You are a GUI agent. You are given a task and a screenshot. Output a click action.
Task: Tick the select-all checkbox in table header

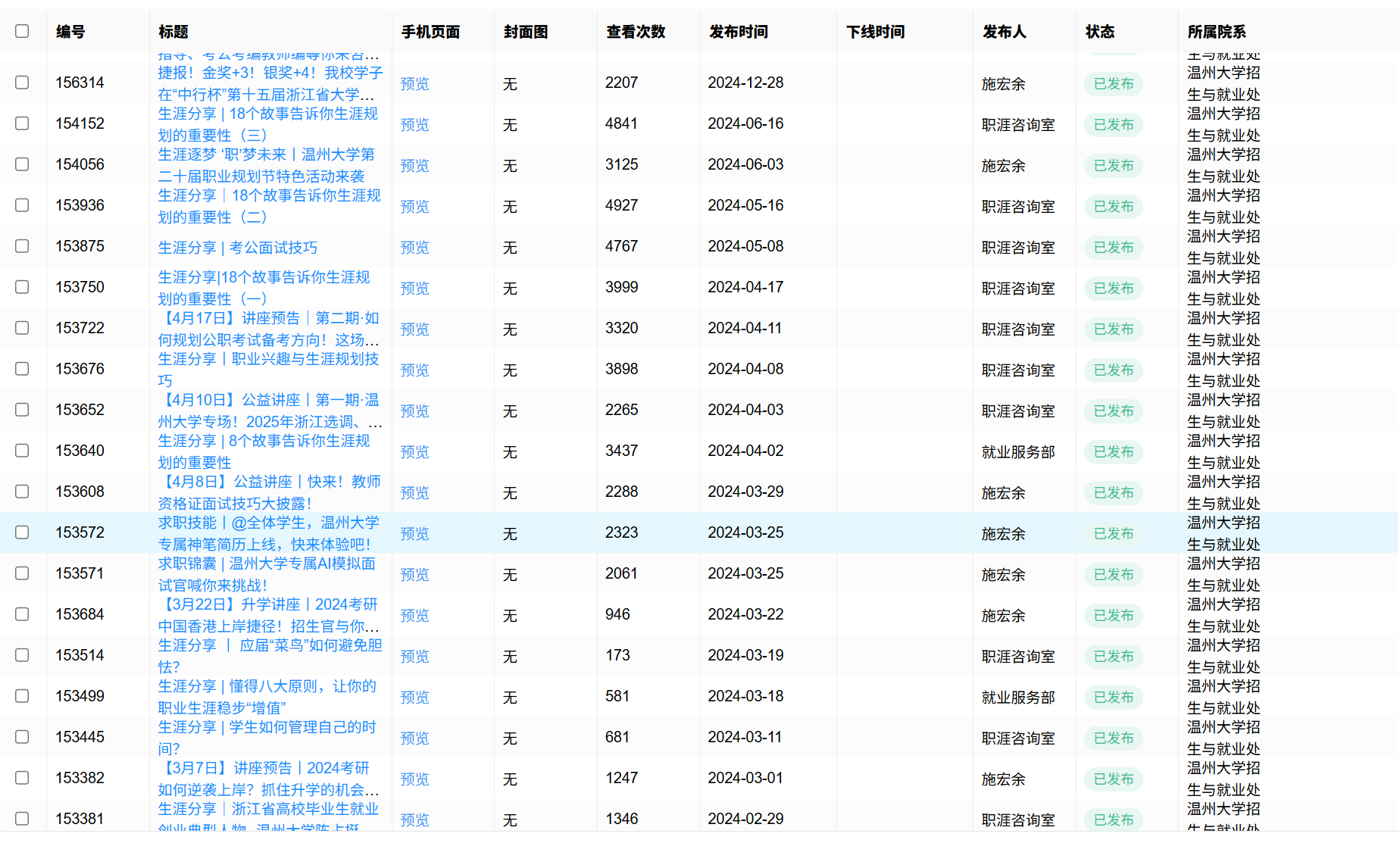click(22, 31)
